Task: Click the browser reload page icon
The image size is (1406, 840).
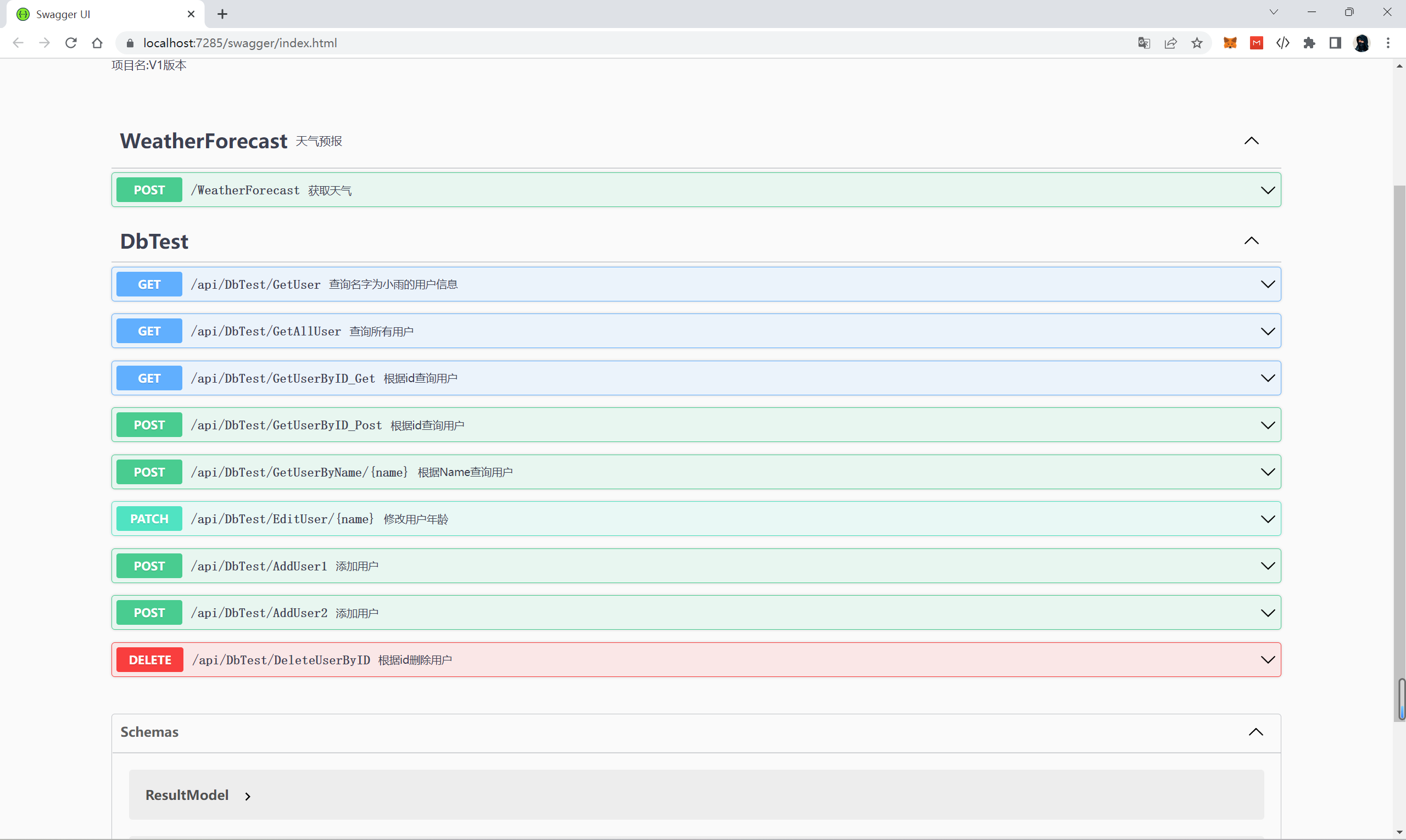Action: coord(71,43)
